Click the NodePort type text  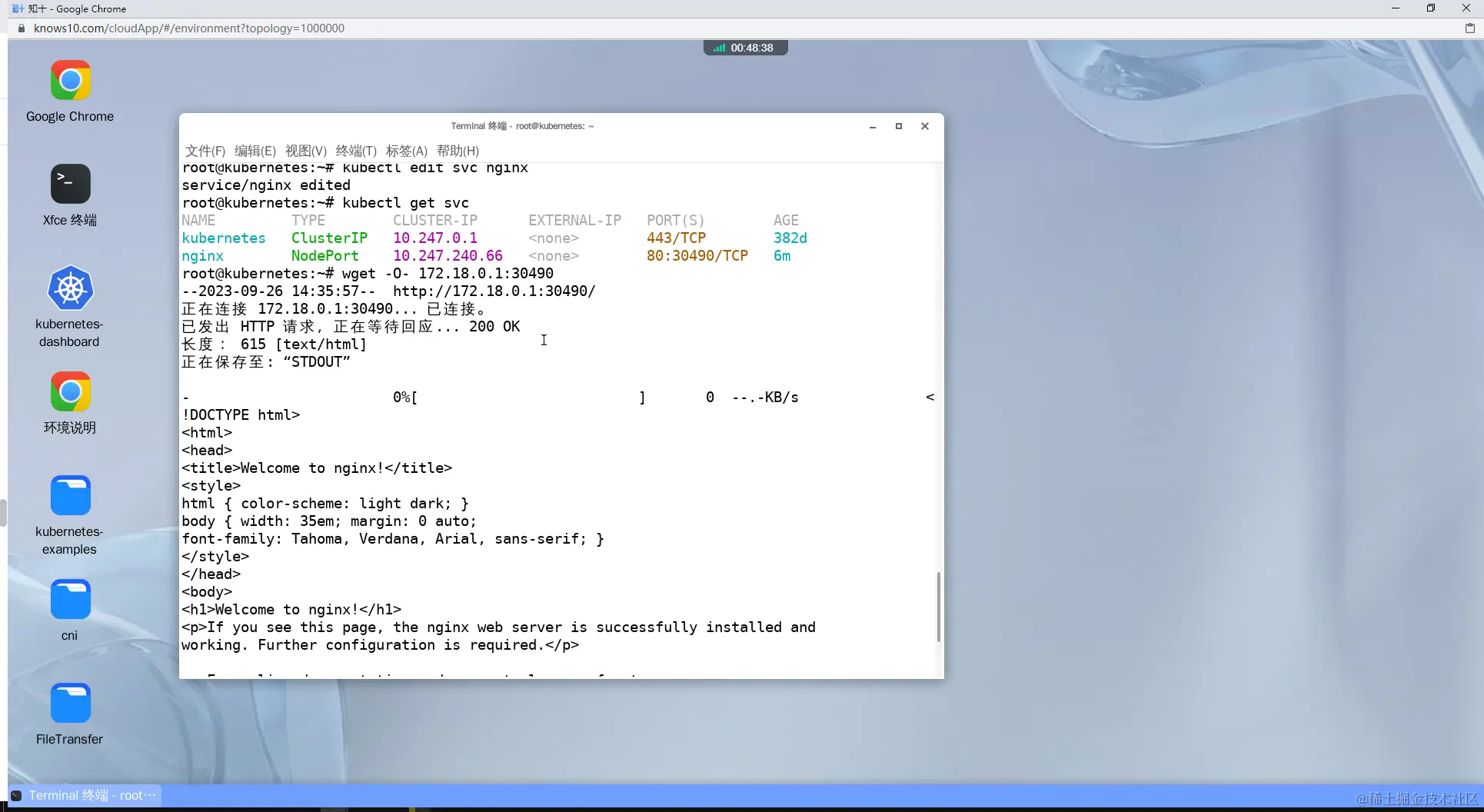coord(325,256)
